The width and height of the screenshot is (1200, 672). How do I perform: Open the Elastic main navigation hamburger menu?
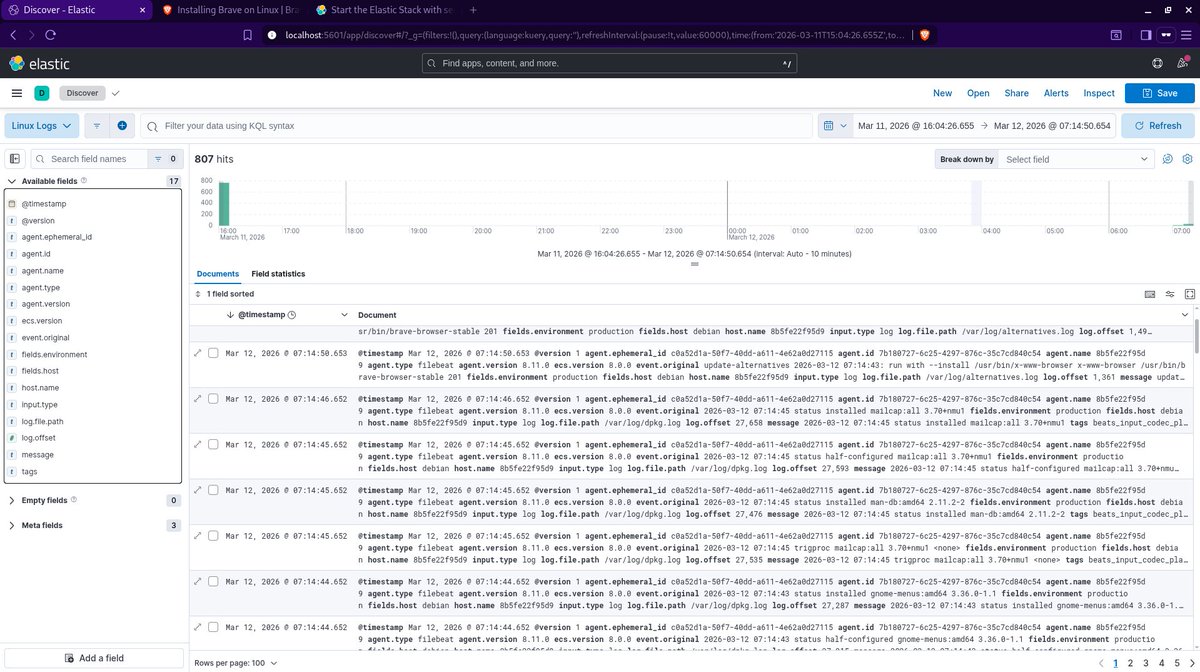16,93
